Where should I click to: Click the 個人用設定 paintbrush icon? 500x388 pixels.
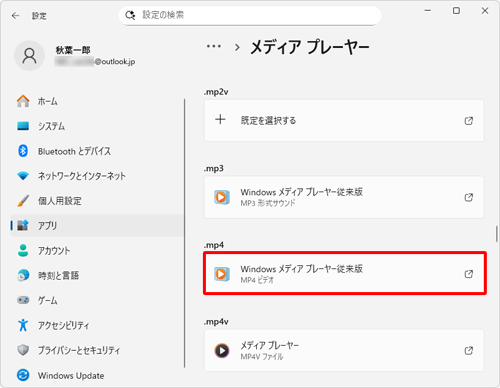coord(23,201)
